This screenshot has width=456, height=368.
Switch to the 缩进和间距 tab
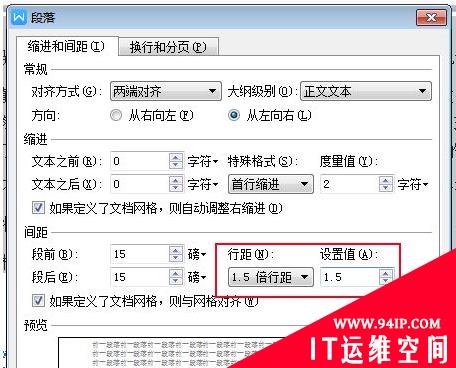point(67,46)
